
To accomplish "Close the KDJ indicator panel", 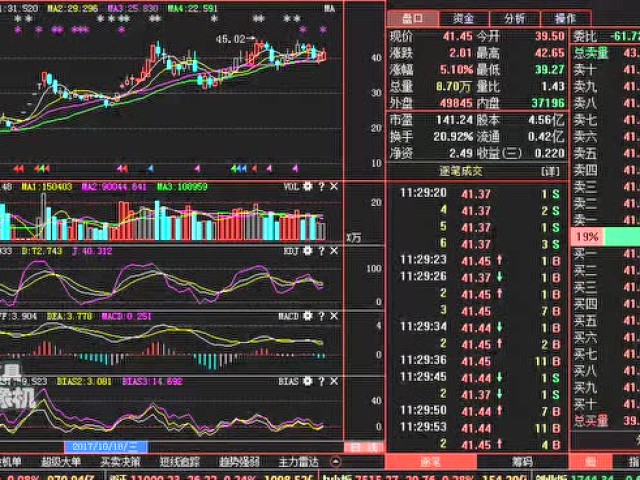I will pos(334,251).
